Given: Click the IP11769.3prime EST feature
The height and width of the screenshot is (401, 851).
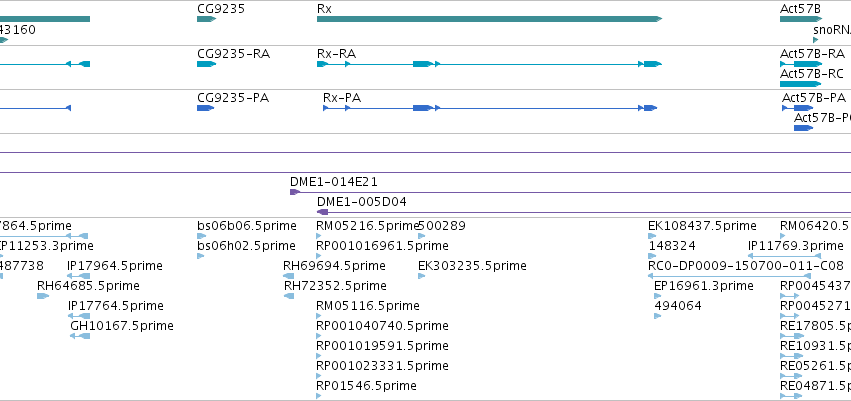Looking at the screenshot, I should (x=784, y=256).
